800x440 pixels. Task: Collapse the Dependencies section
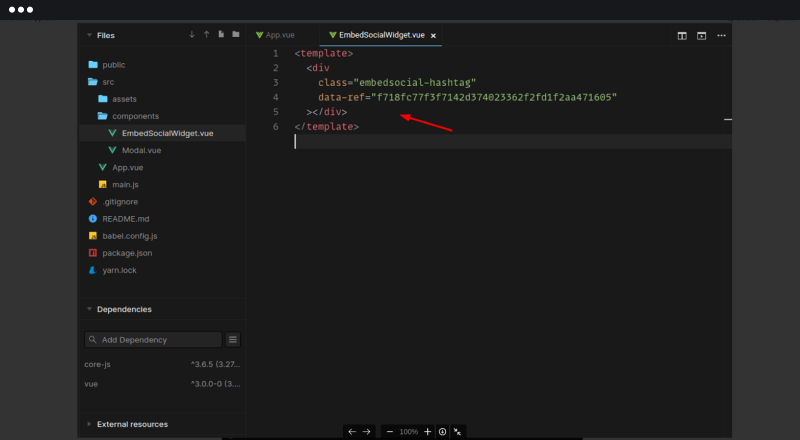pyautogui.click(x=89, y=309)
